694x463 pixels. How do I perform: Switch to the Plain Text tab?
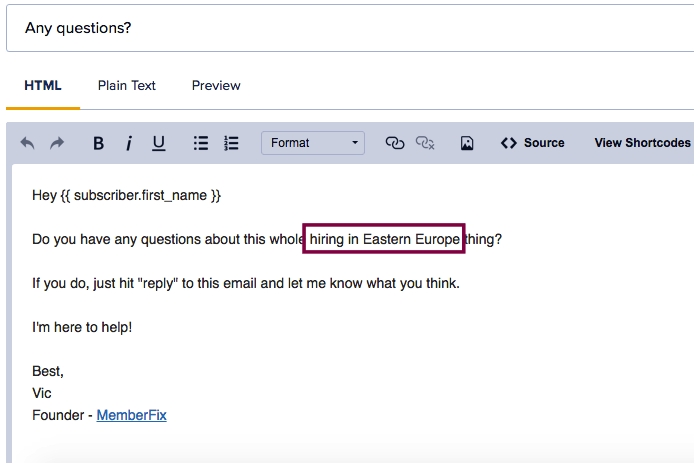[x=127, y=86]
